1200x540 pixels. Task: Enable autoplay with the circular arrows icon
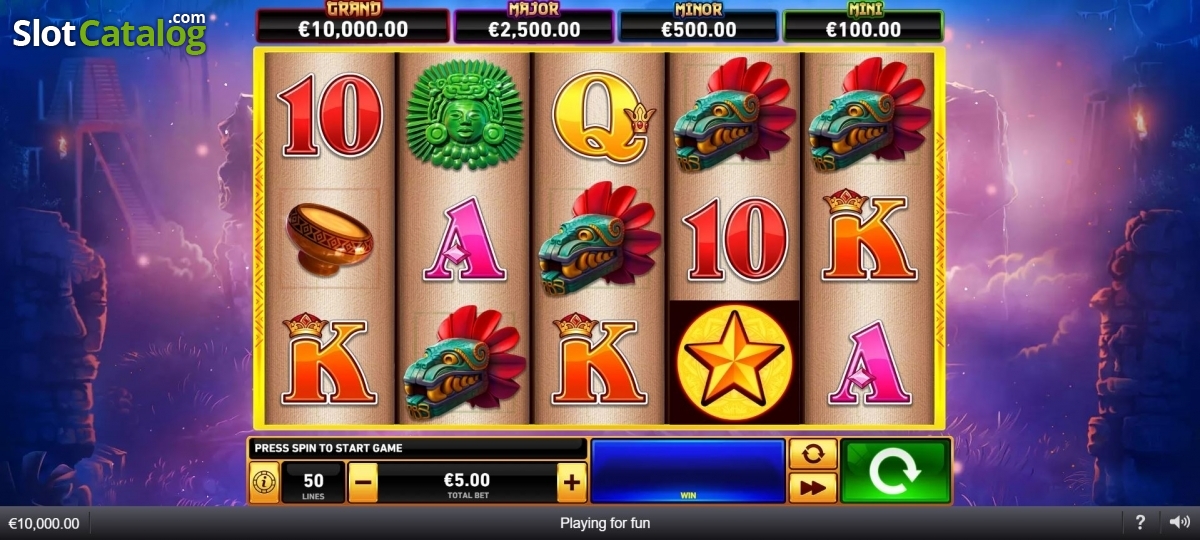click(812, 454)
